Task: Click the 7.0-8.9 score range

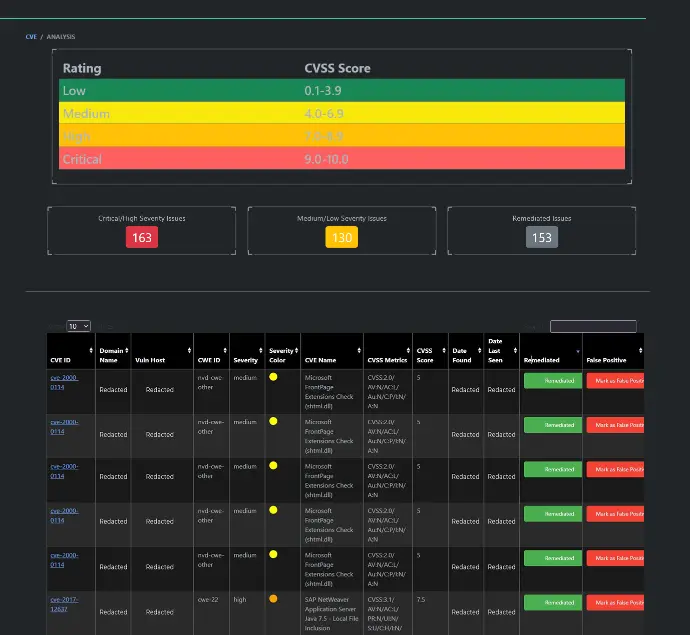Action: 323,136
